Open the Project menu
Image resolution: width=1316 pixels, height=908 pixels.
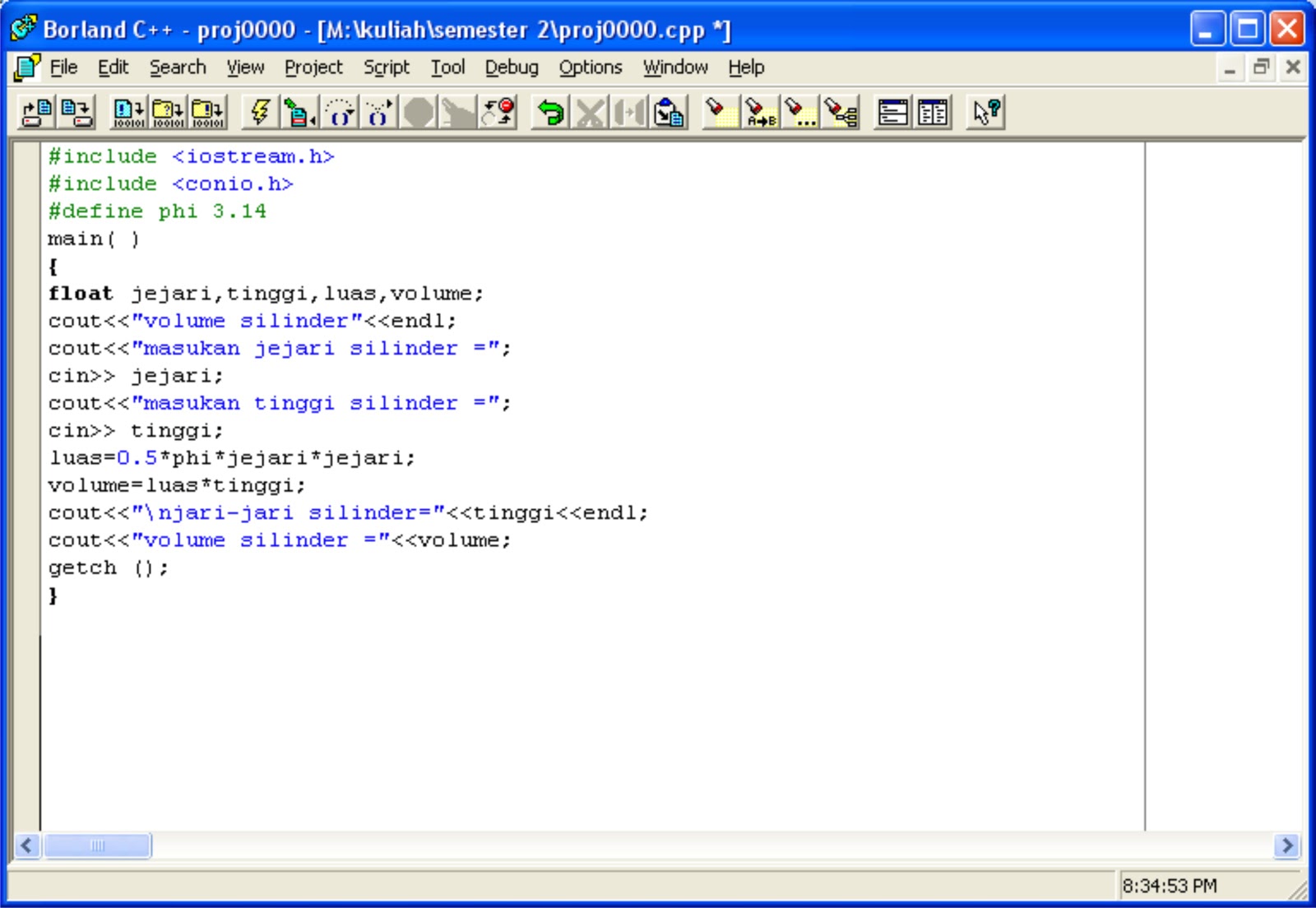313,67
